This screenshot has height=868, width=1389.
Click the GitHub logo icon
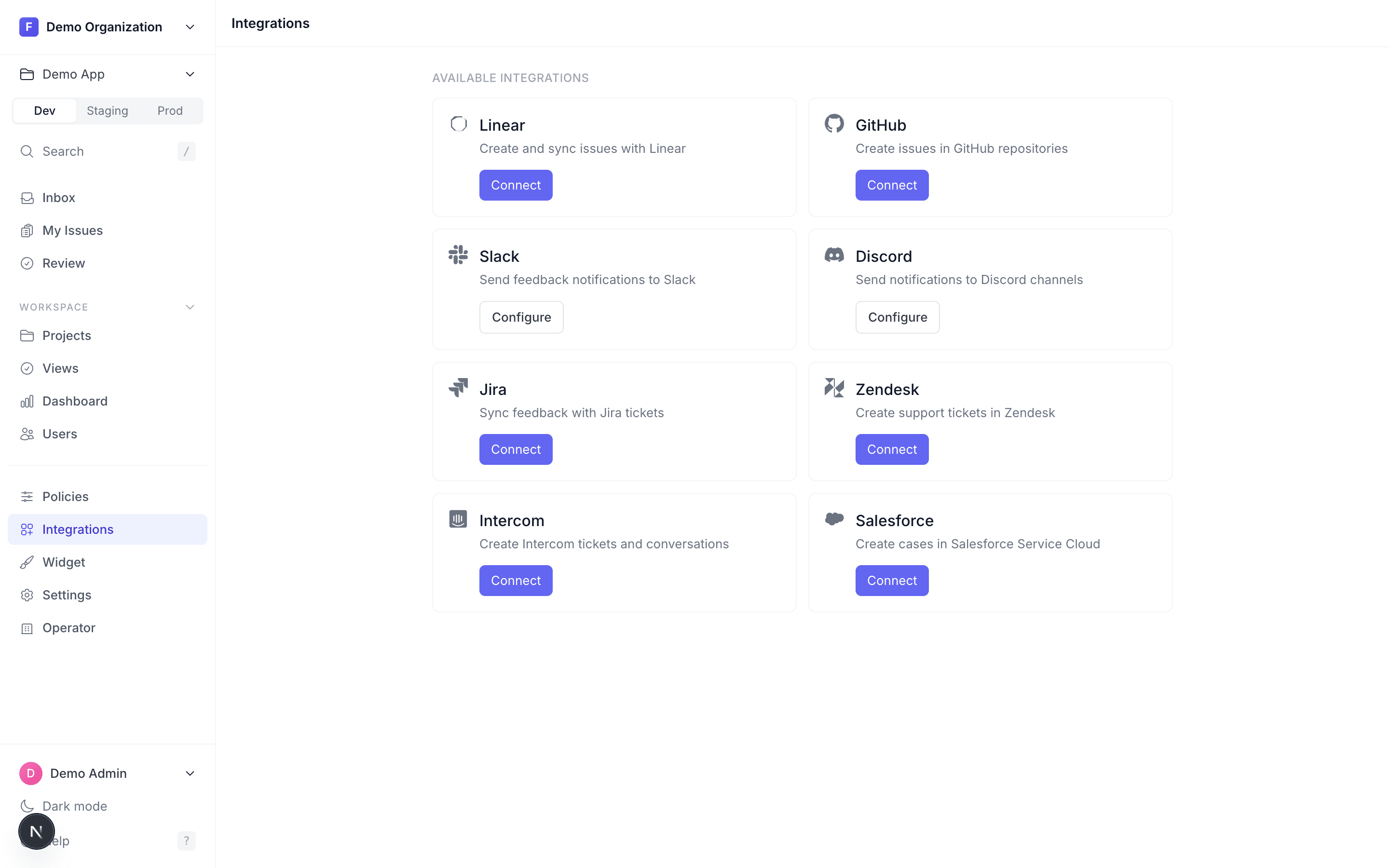pyautogui.click(x=834, y=123)
